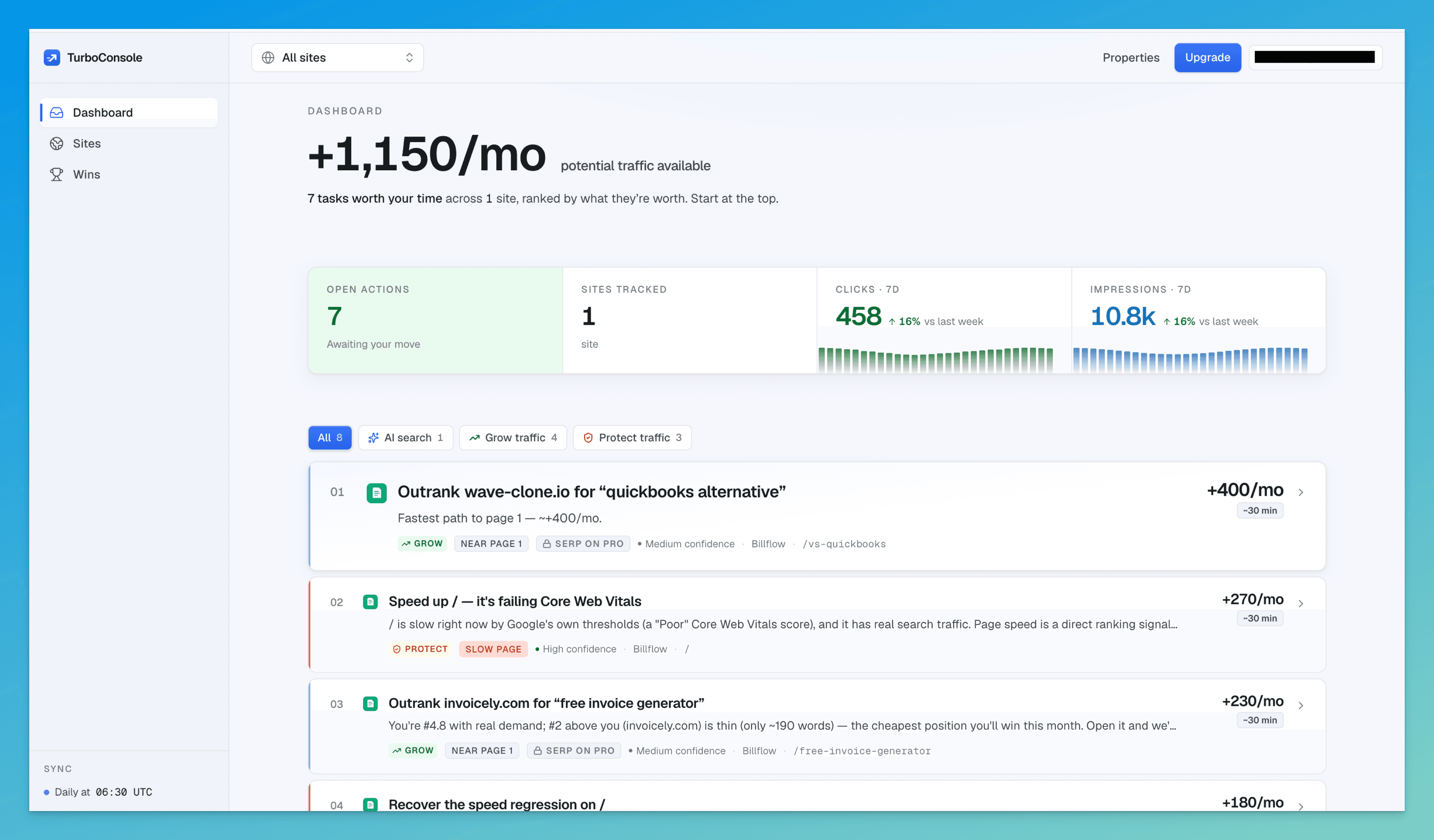
Task: Click the green document icon on task 01
Action: point(376,492)
